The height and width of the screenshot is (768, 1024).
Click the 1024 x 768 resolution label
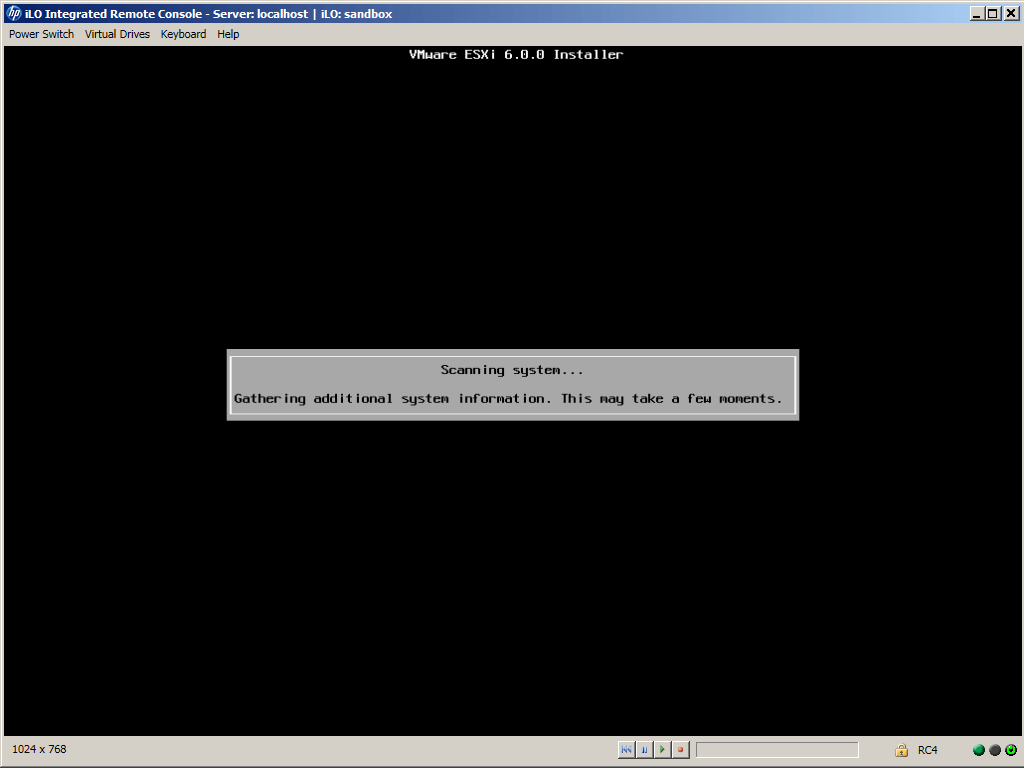coord(39,749)
